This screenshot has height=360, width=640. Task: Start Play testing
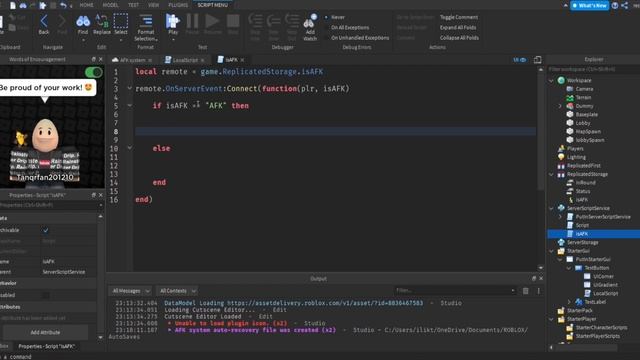[x=173, y=24]
